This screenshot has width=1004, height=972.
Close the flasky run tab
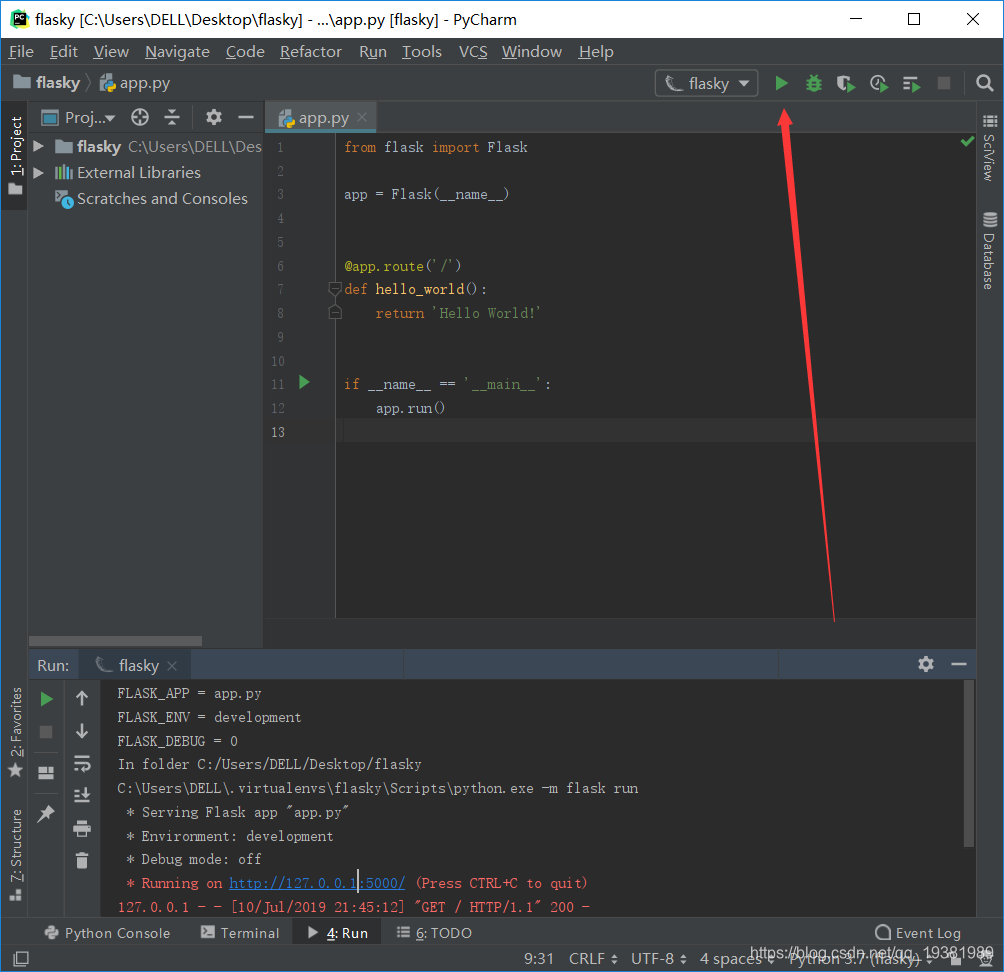point(172,666)
